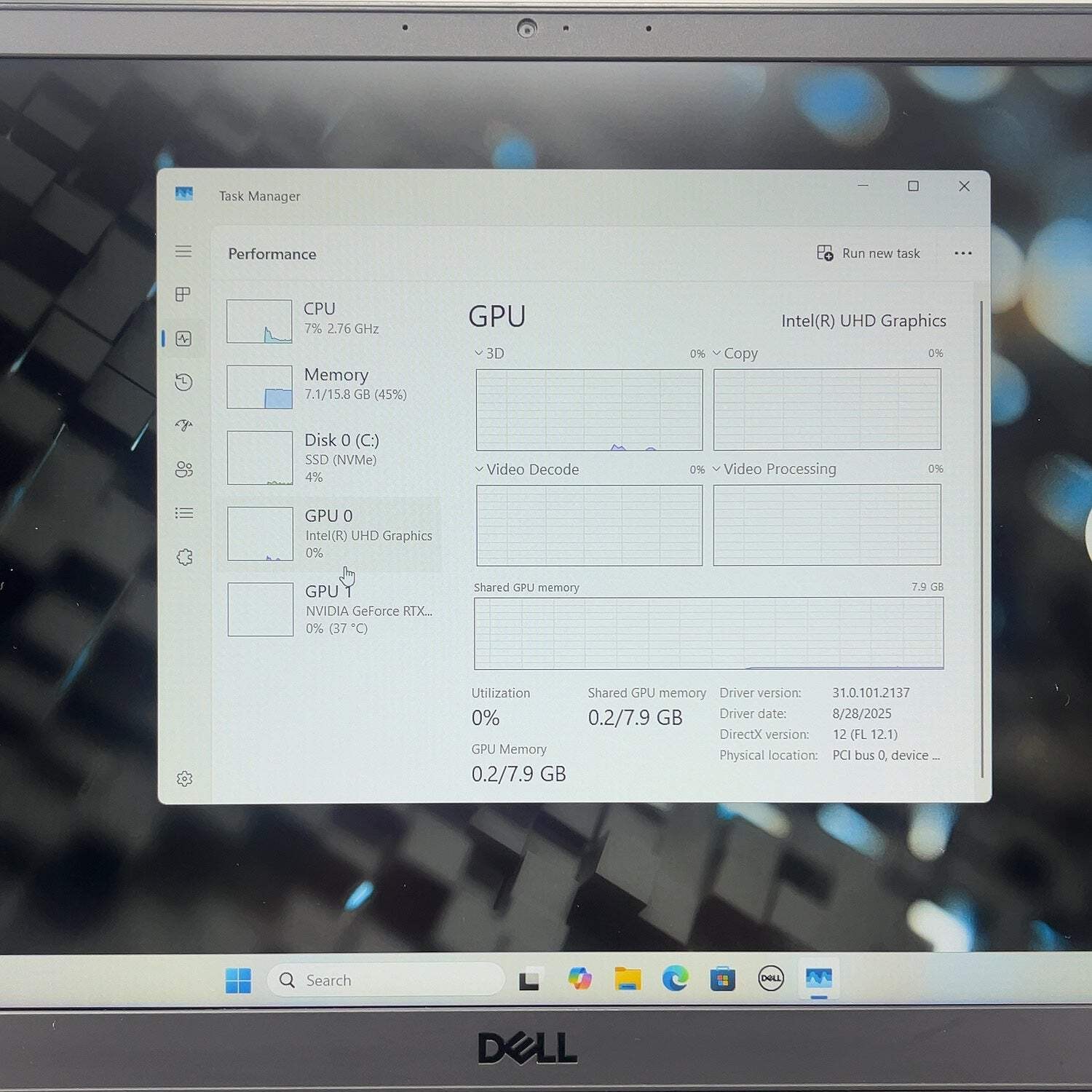Click the Task Manager taskbar icon
1092x1092 pixels.
[x=819, y=978]
